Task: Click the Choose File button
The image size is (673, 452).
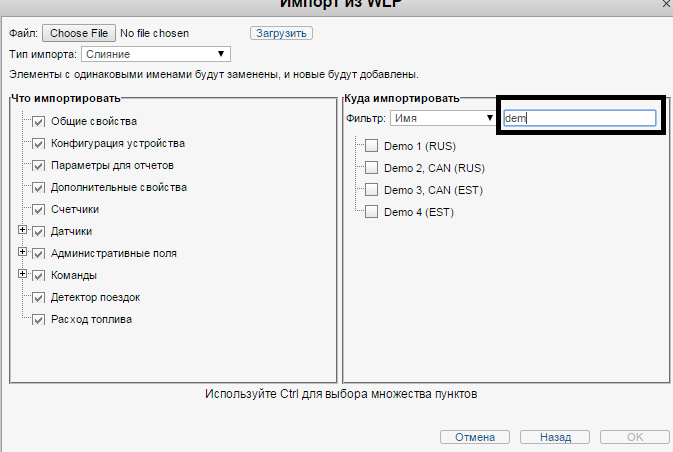Action: coord(79,33)
